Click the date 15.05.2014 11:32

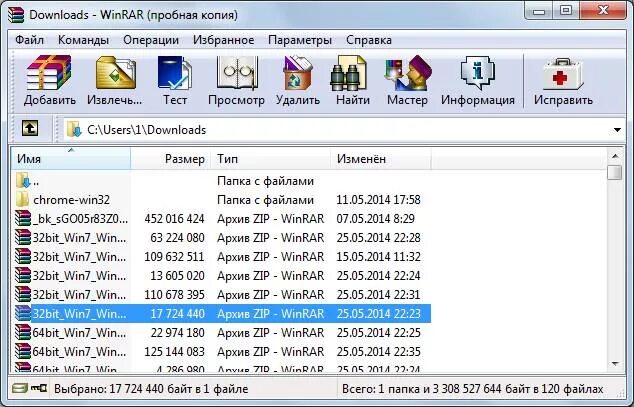click(378, 257)
